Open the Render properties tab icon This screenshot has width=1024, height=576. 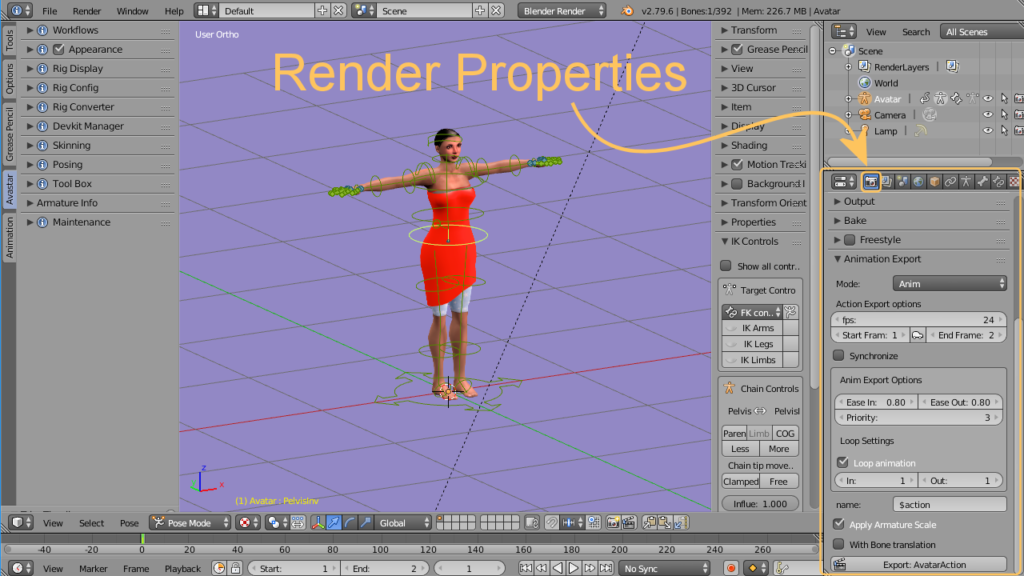pyautogui.click(x=871, y=181)
